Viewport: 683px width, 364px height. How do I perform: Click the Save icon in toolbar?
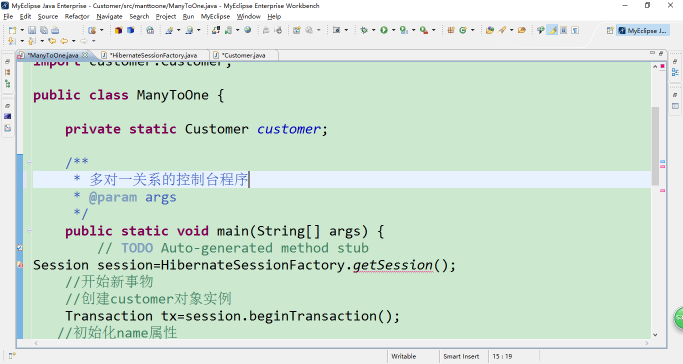[32, 30]
